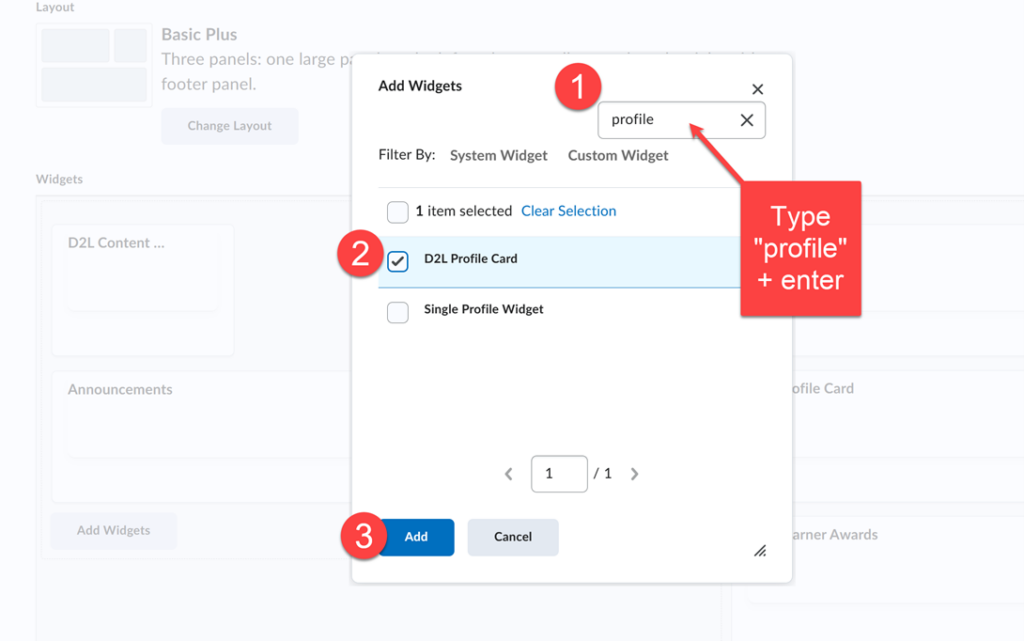This screenshot has width=1024, height=641.
Task: Click the Change Layout button
Action: pyautogui.click(x=229, y=126)
